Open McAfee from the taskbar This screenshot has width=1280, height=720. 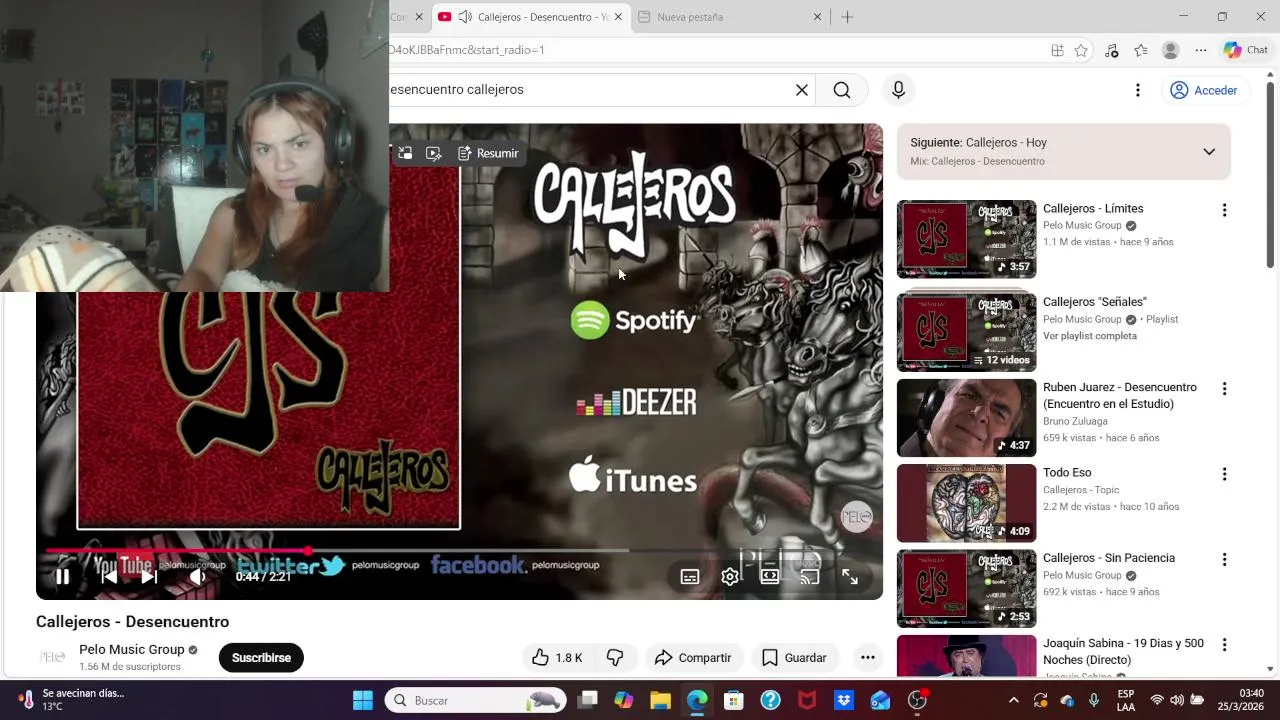807,700
